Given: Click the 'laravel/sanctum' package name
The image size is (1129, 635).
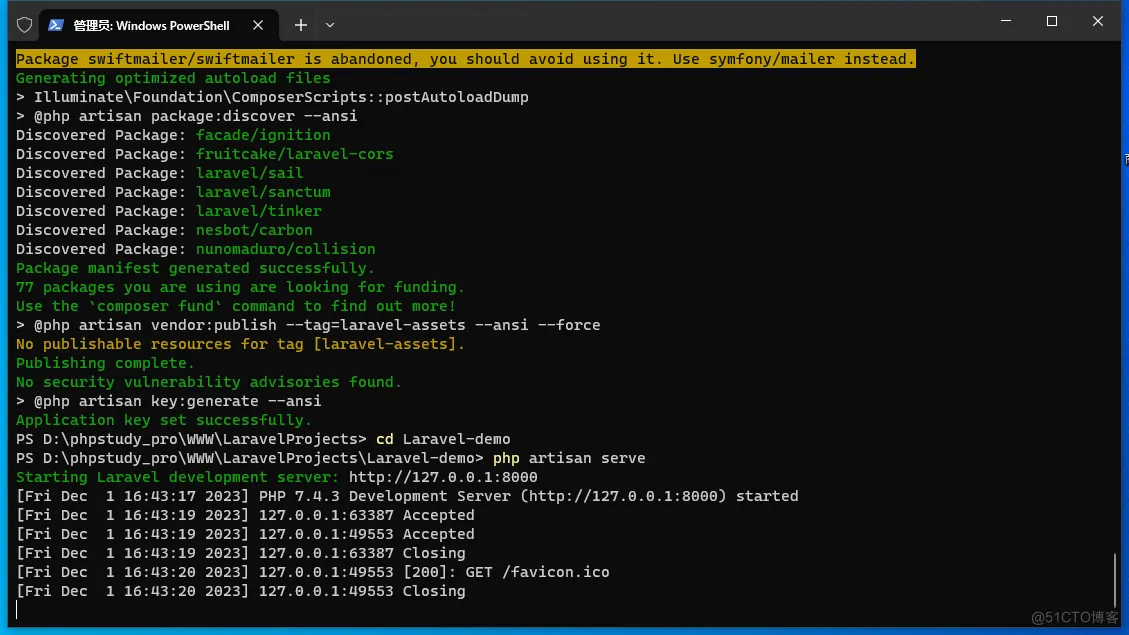Looking at the screenshot, I should [263, 192].
